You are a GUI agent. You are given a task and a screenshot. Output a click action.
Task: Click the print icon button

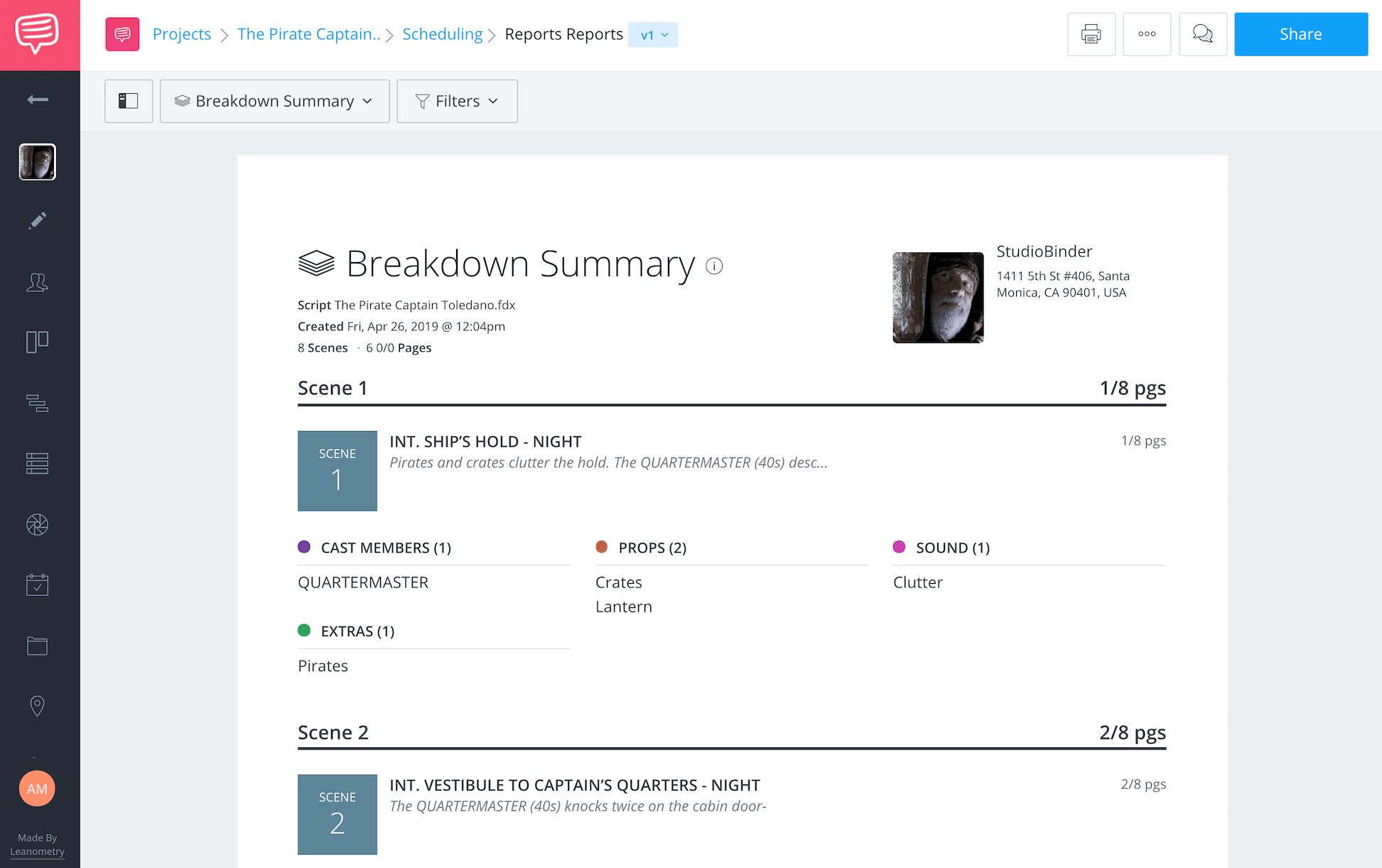point(1091,34)
